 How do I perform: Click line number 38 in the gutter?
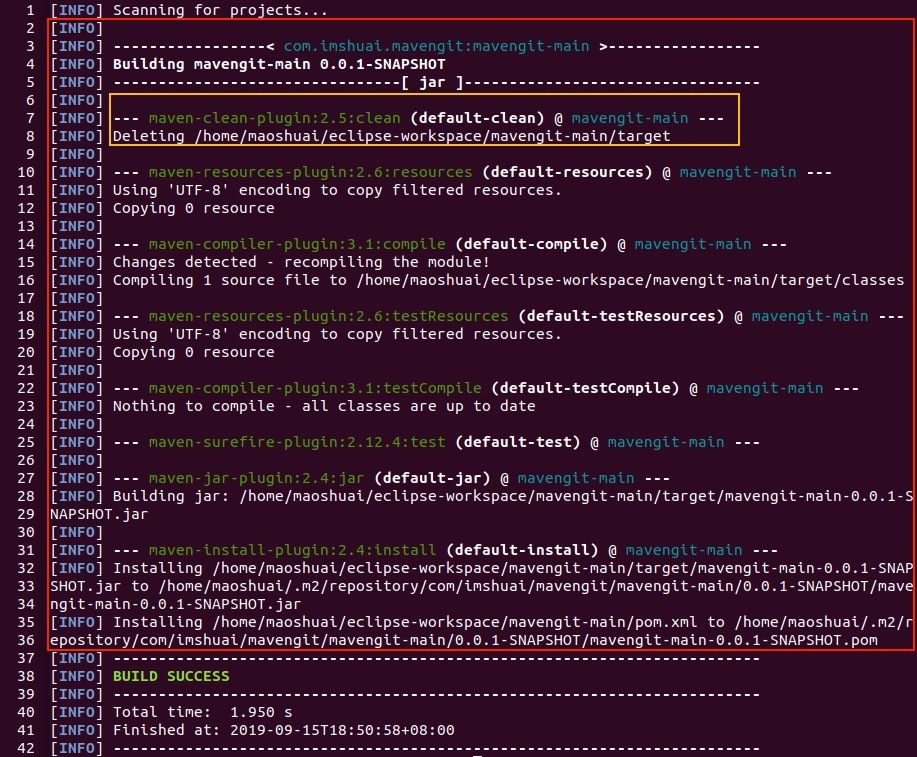point(26,676)
